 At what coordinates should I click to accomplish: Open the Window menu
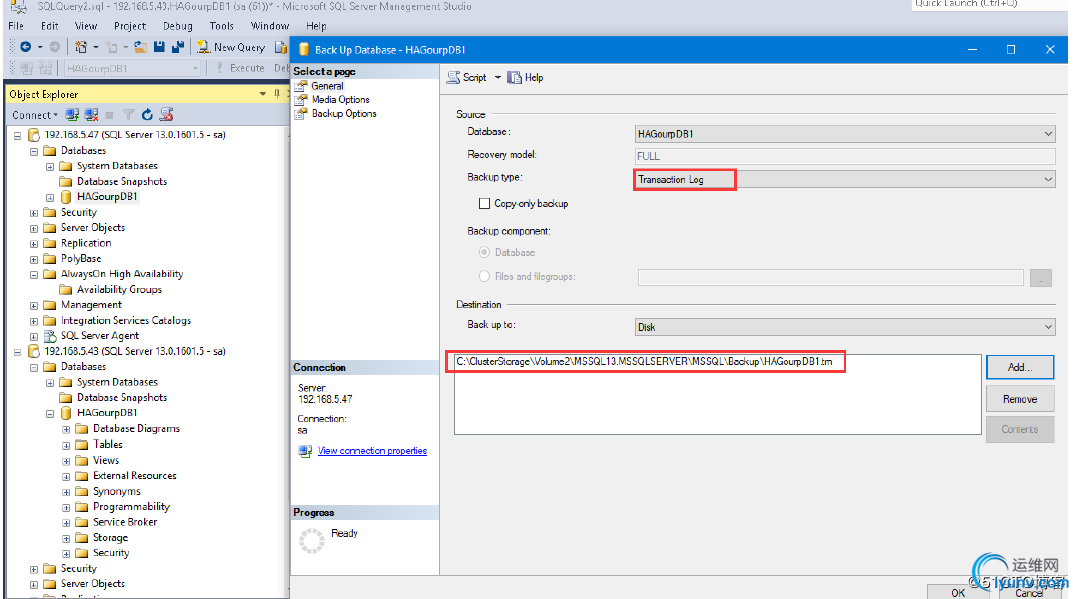pos(269,26)
